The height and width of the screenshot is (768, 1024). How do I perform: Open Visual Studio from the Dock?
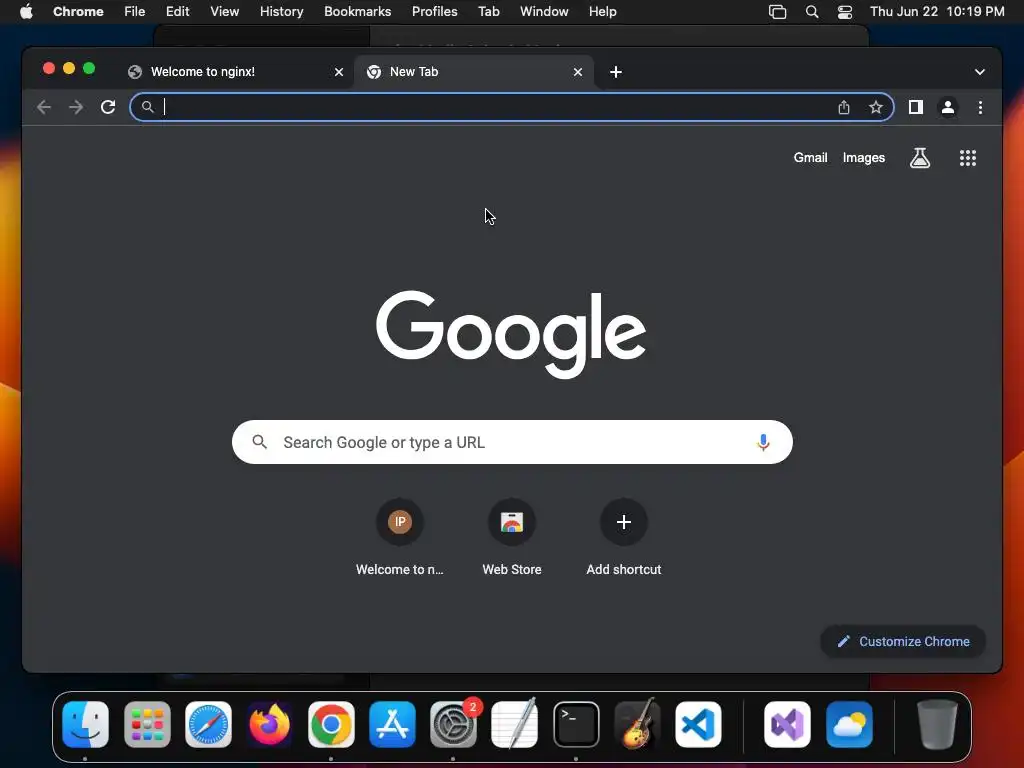coord(787,724)
